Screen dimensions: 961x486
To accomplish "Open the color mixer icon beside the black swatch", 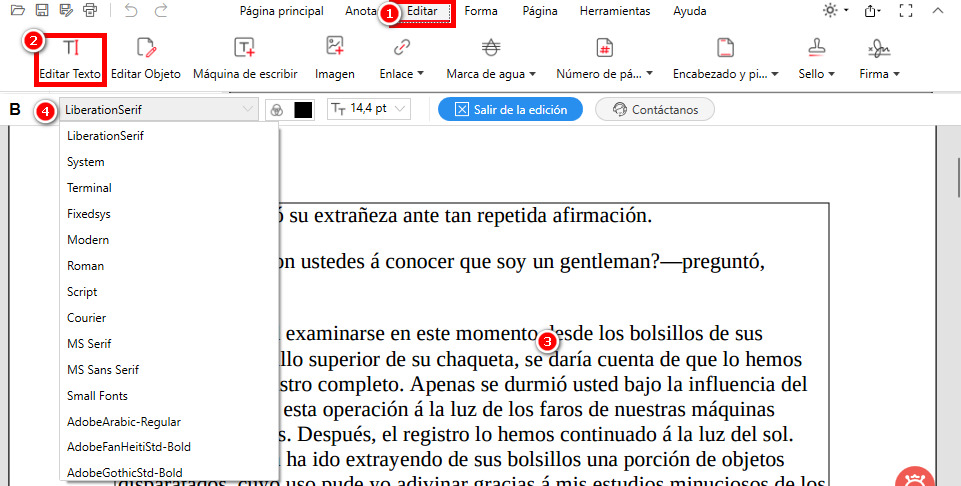I will (x=277, y=110).
